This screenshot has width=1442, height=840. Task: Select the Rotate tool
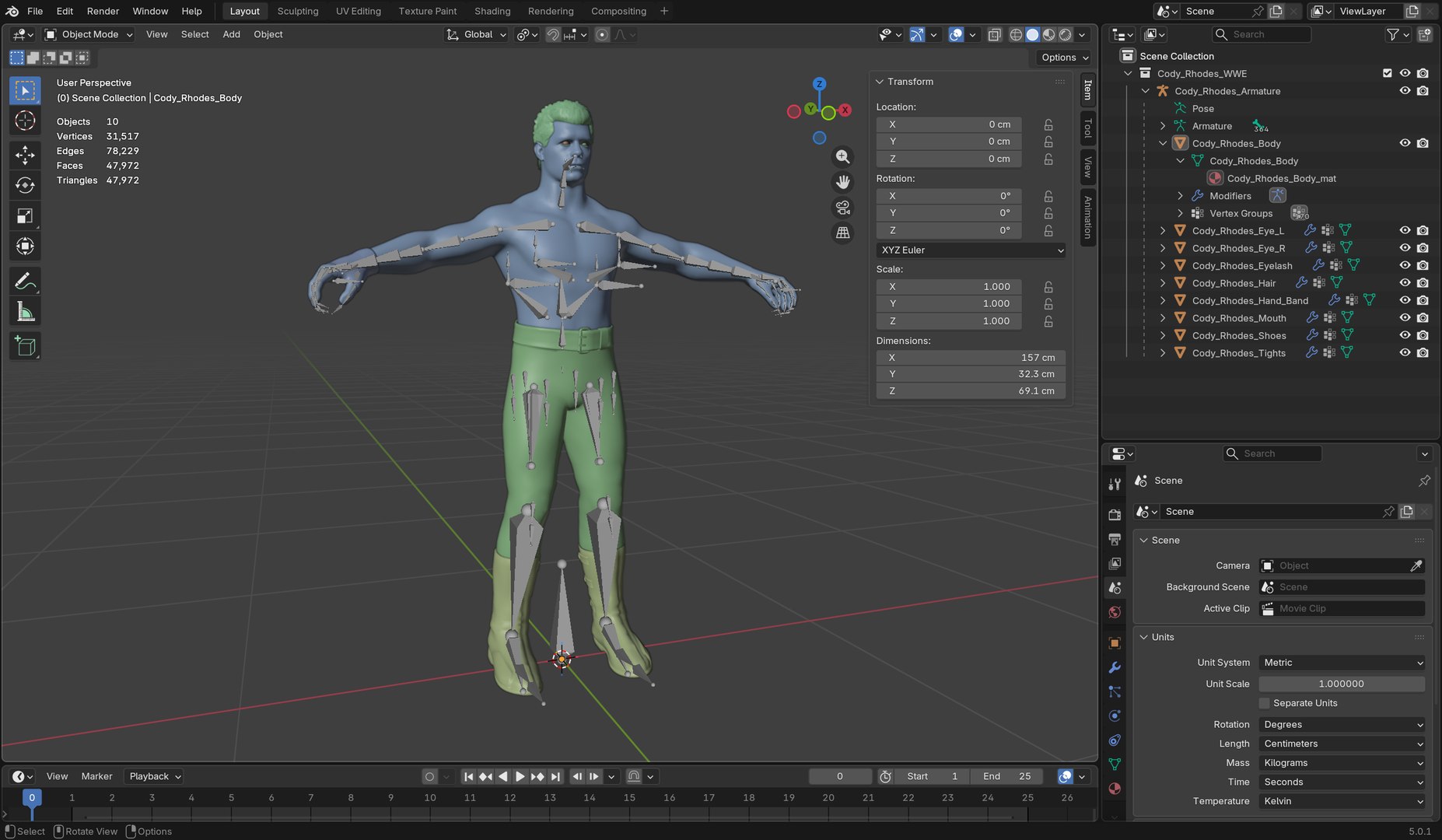[x=25, y=185]
